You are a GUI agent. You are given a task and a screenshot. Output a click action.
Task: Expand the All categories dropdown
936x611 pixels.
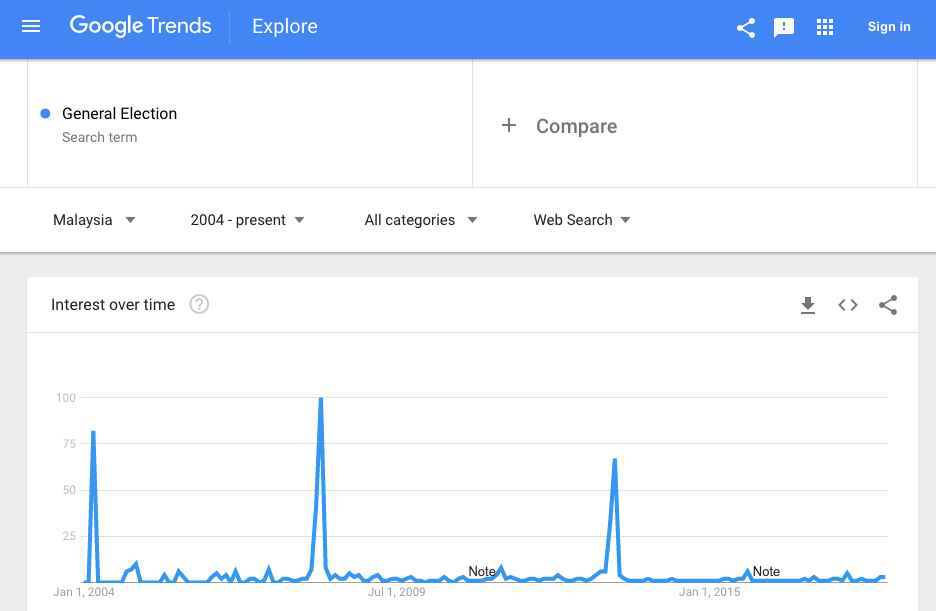(x=421, y=220)
